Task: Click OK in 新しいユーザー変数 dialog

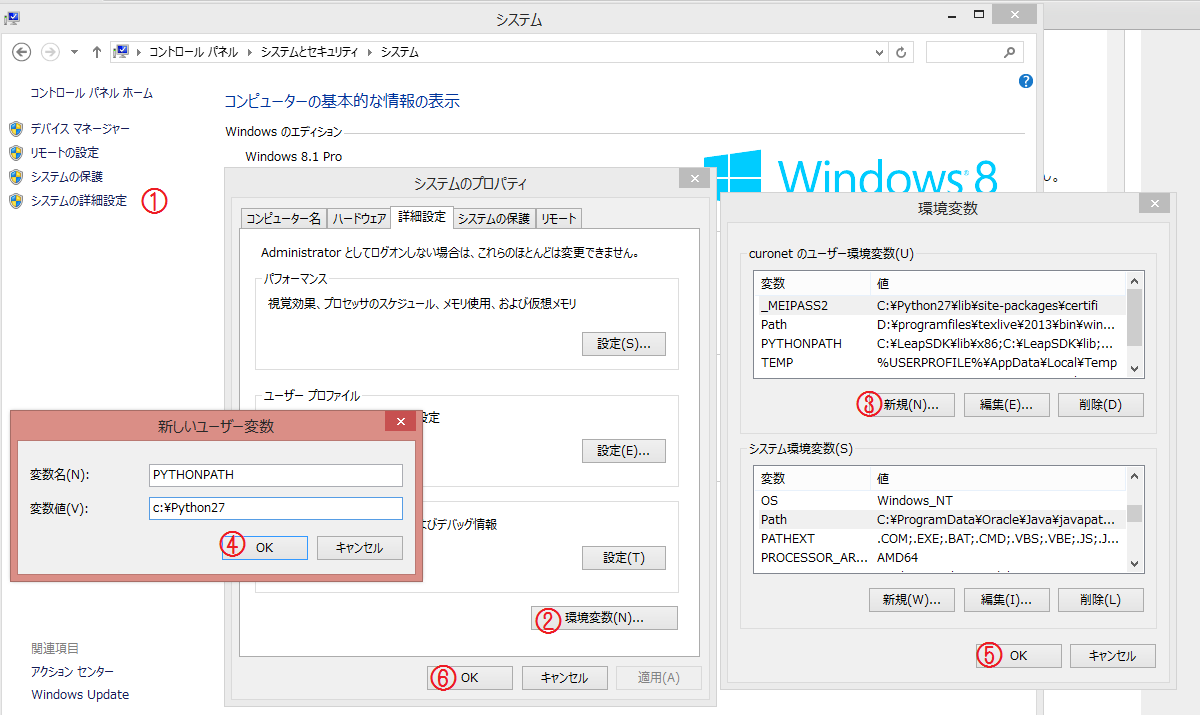Action: pos(264,548)
